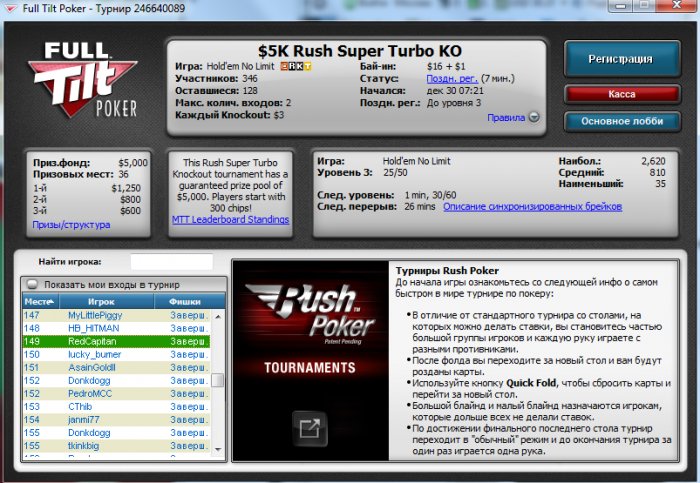
Task: Select Donkdogg row at place 155
Action: click(x=116, y=433)
